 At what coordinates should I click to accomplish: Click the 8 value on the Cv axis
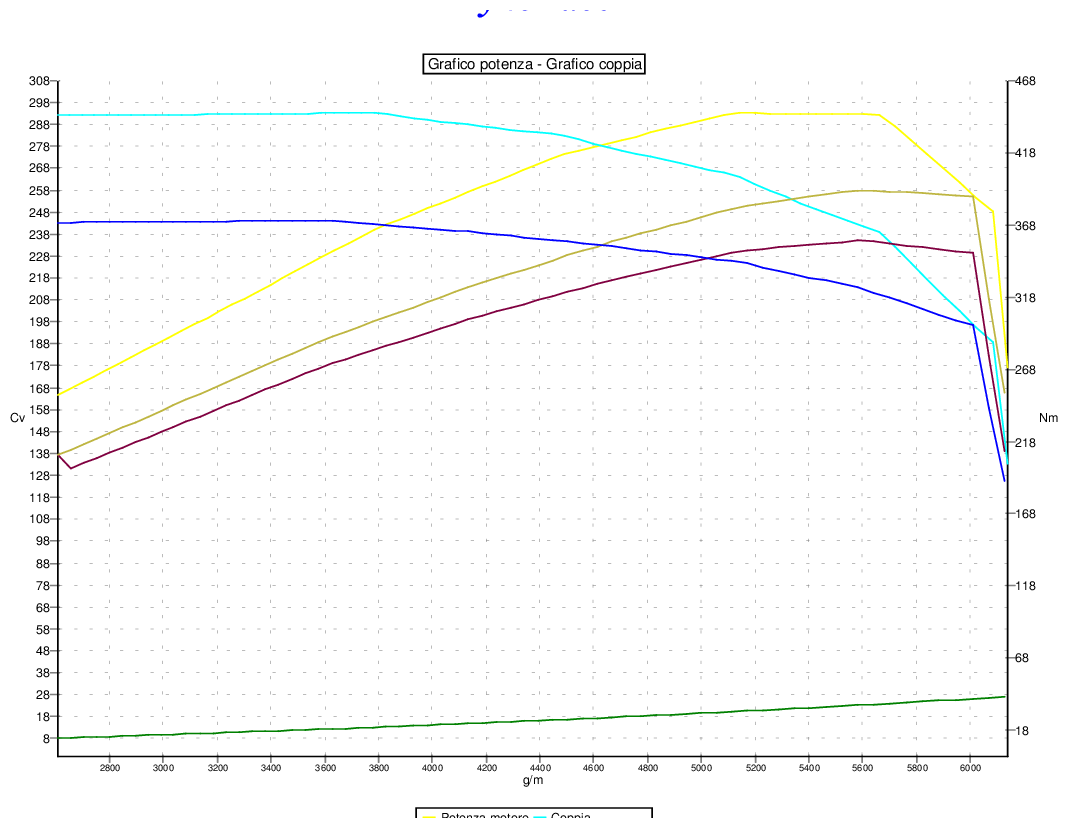(x=46, y=739)
